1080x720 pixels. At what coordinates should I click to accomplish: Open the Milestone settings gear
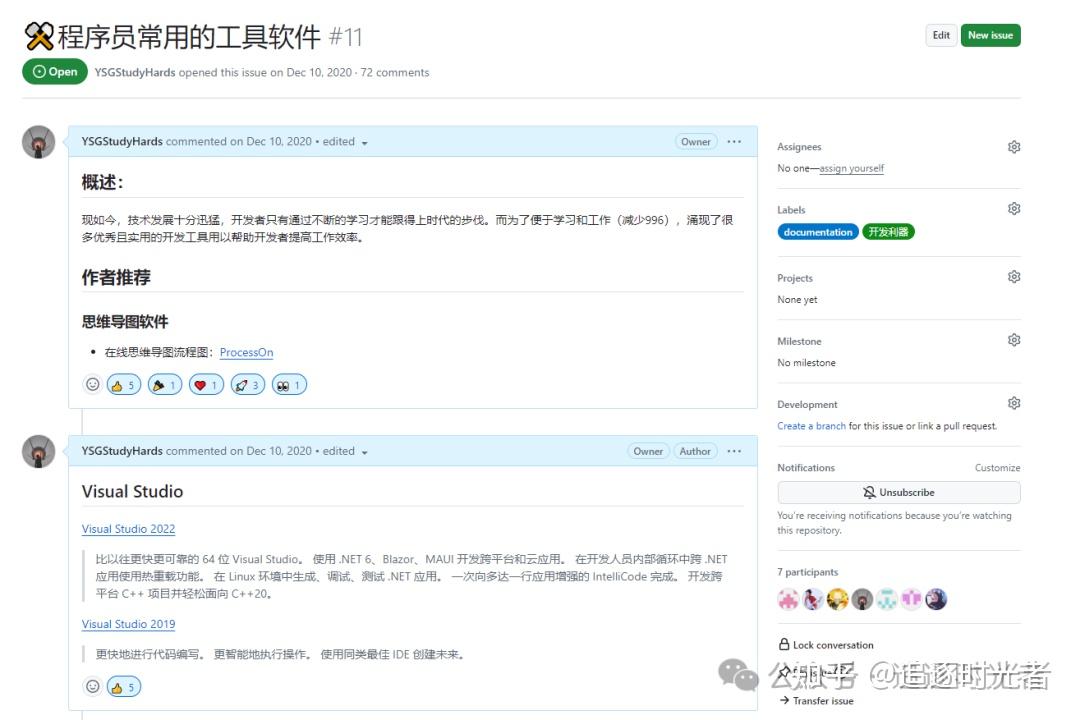tap(1014, 340)
